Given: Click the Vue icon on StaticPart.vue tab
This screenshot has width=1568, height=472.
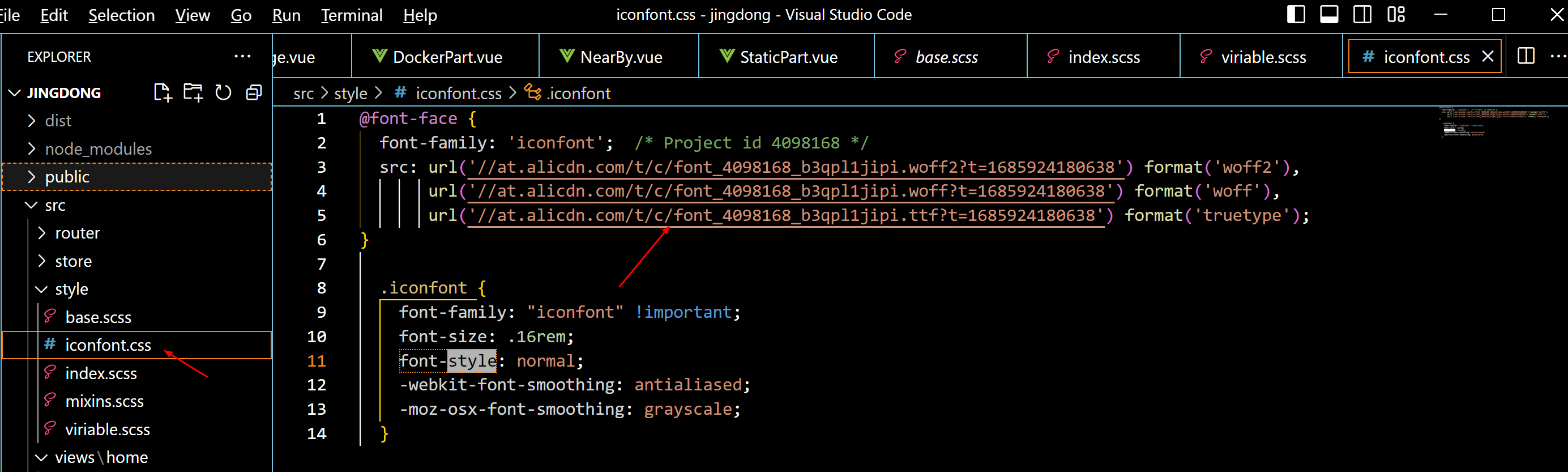Looking at the screenshot, I should click(x=727, y=56).
